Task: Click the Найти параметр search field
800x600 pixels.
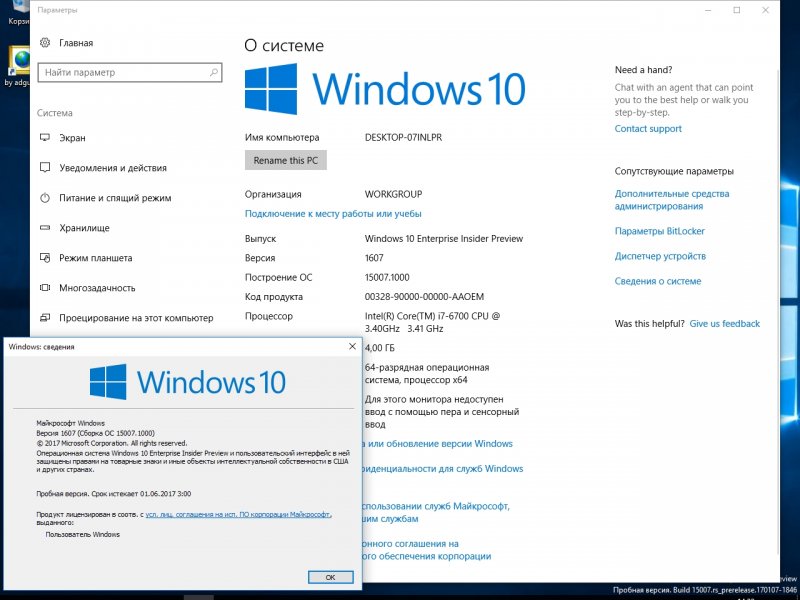Action: tap(130, 72)
